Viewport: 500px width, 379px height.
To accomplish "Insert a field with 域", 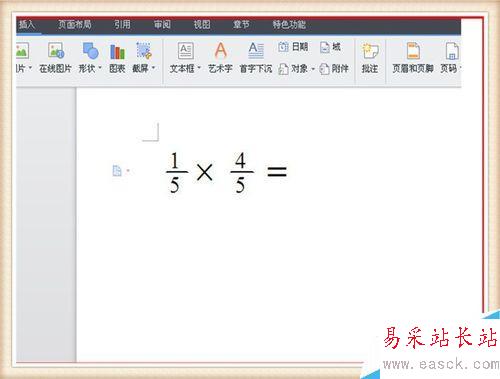I will click(x=330, y=47).
